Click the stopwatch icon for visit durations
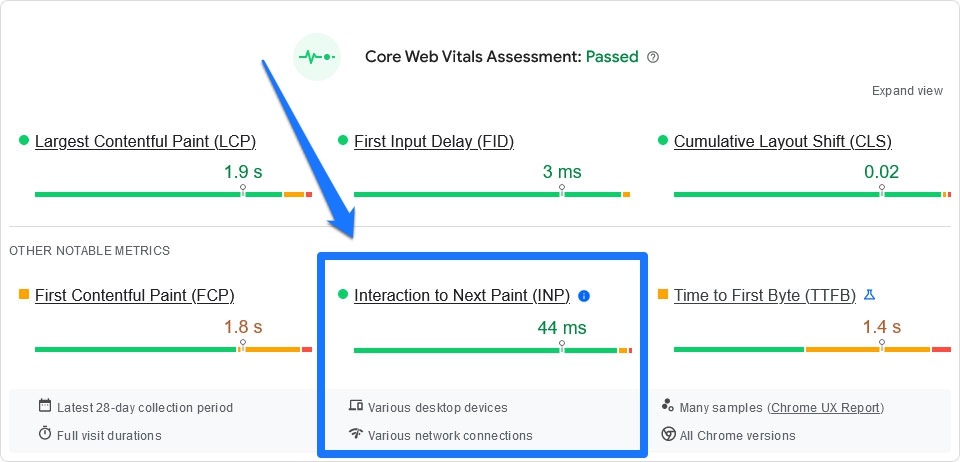Screen dimensions: 960x462 (x=45, y=434)
